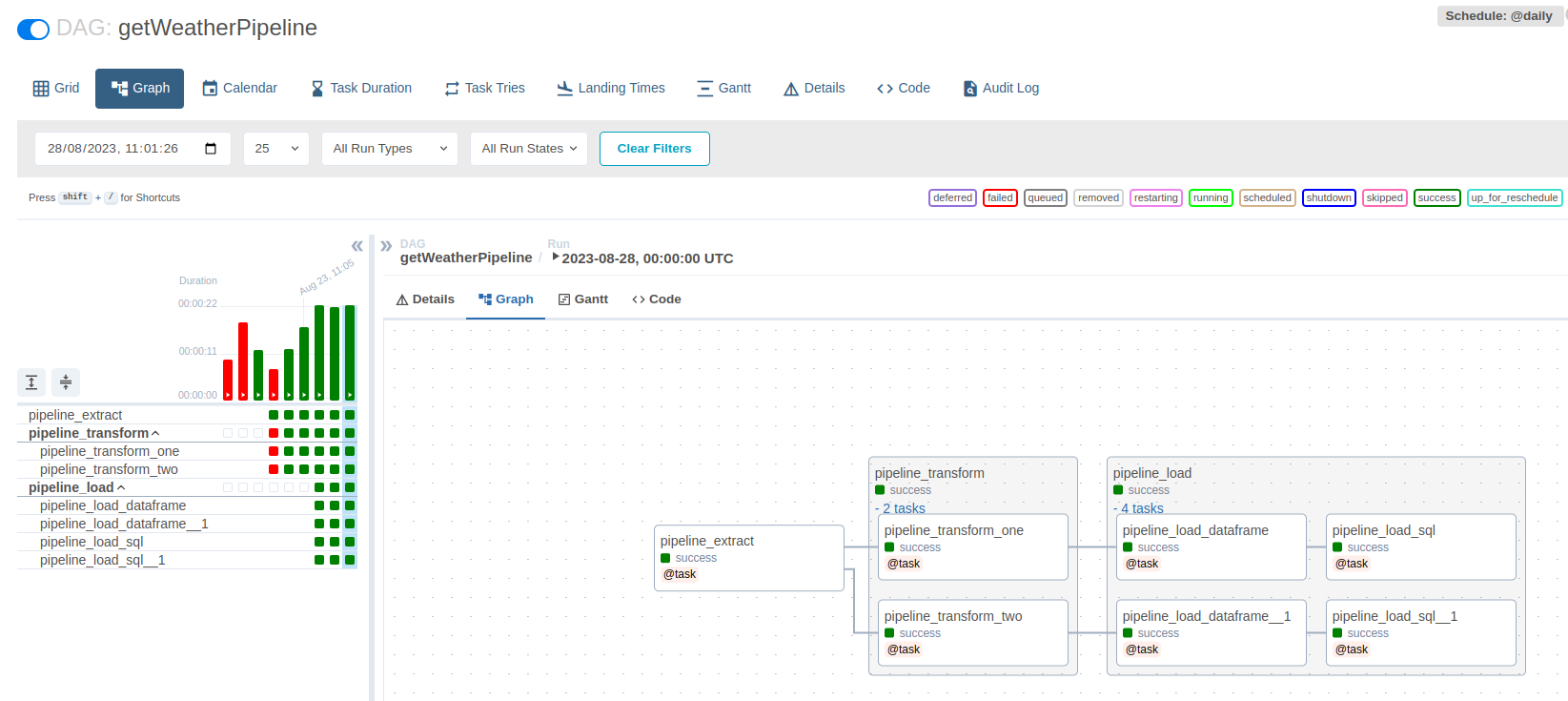Open the Task Tries view
1568x701 pixels.
click(484, 88)
